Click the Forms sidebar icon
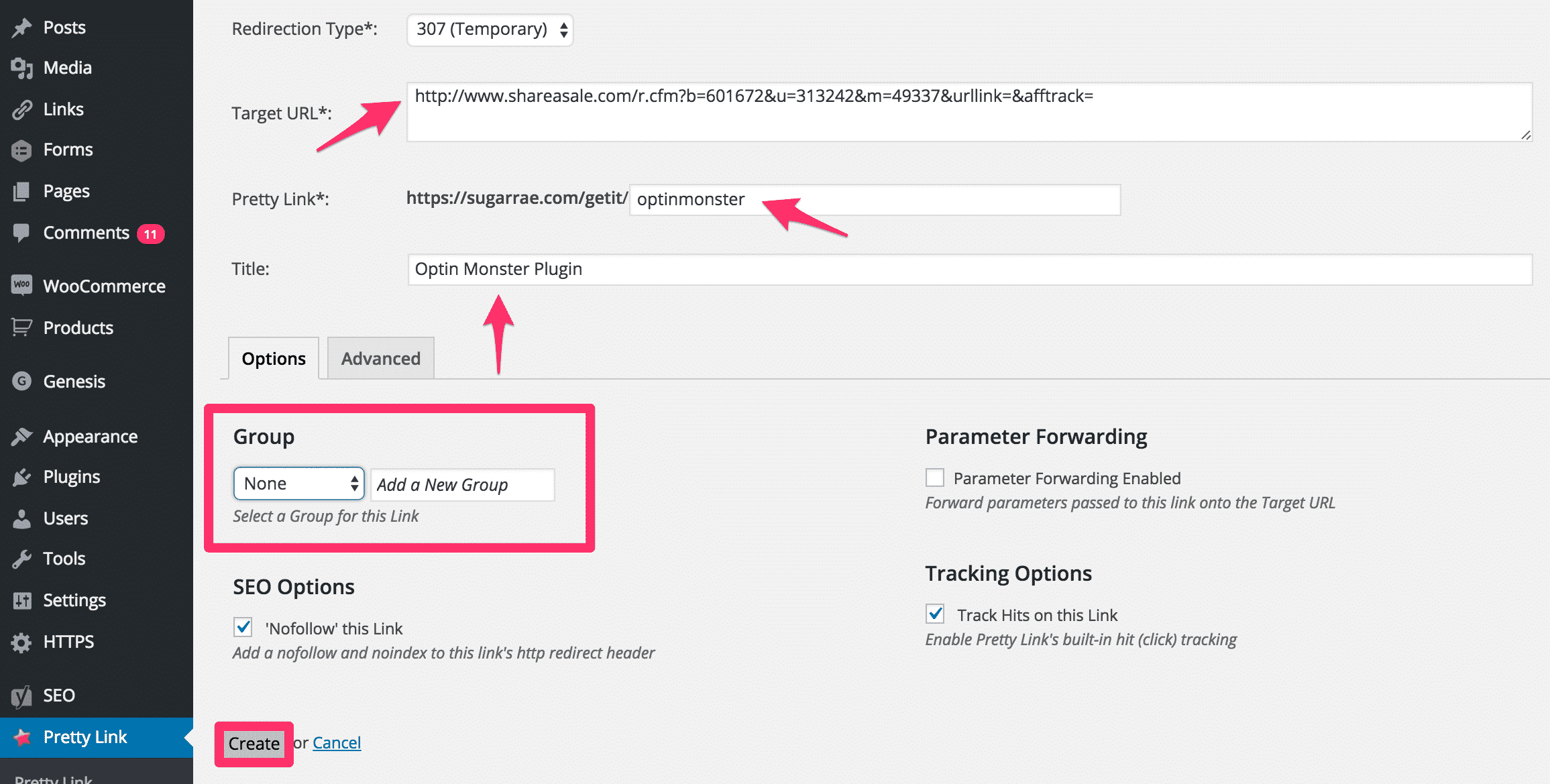Screen dimensions: 1550x784 [21, 150]
